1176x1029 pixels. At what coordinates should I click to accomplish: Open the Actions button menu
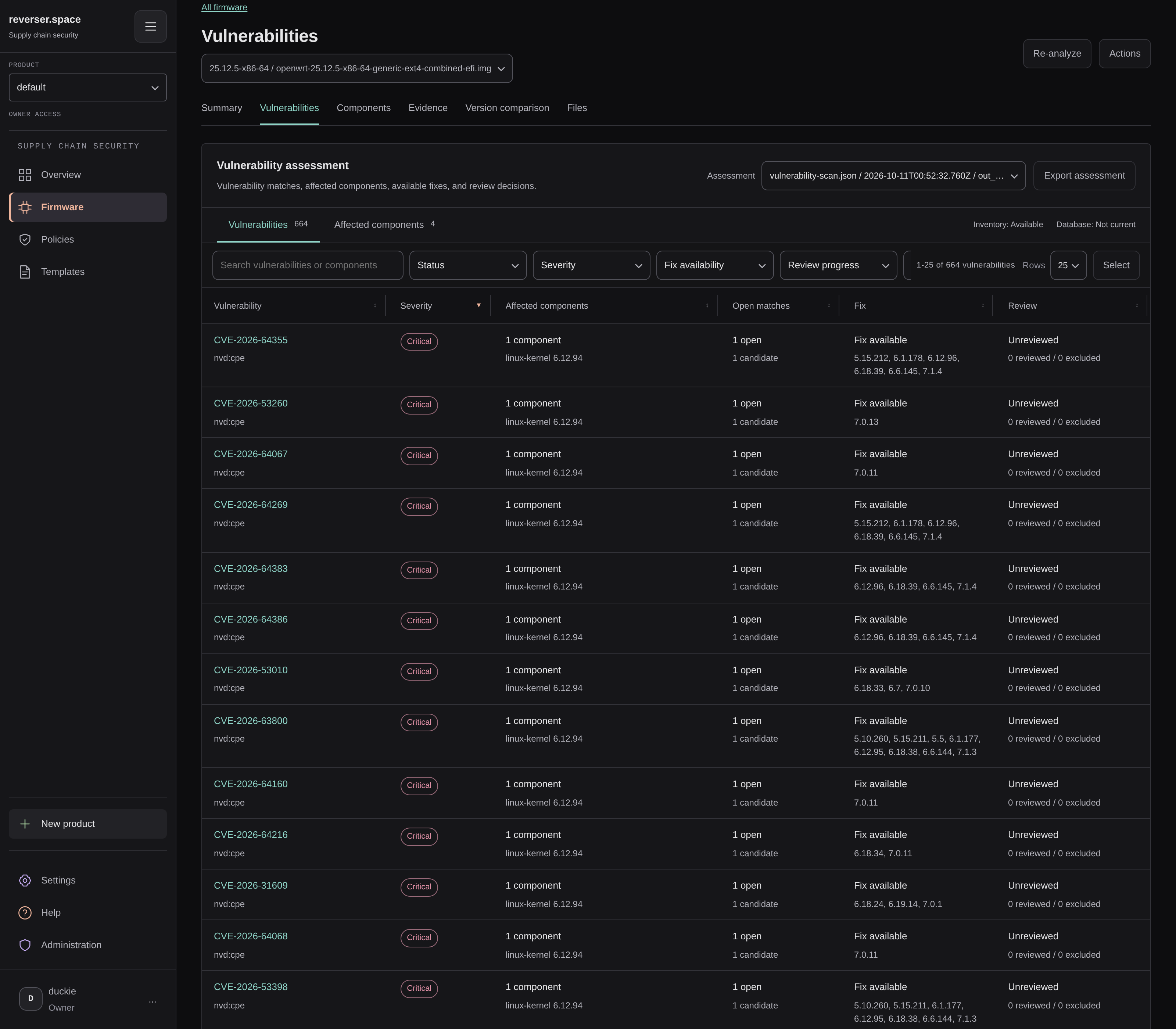[x=1124, y=53]
